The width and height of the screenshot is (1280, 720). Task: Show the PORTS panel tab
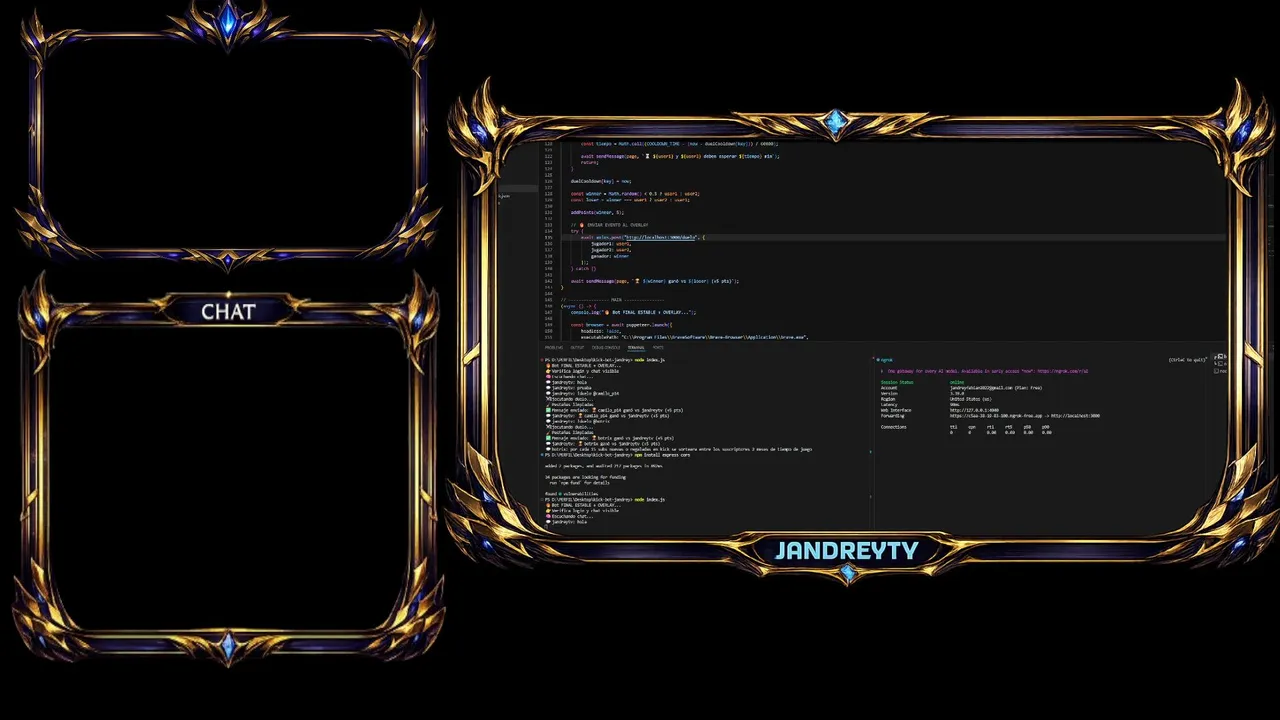click(658, 347)
